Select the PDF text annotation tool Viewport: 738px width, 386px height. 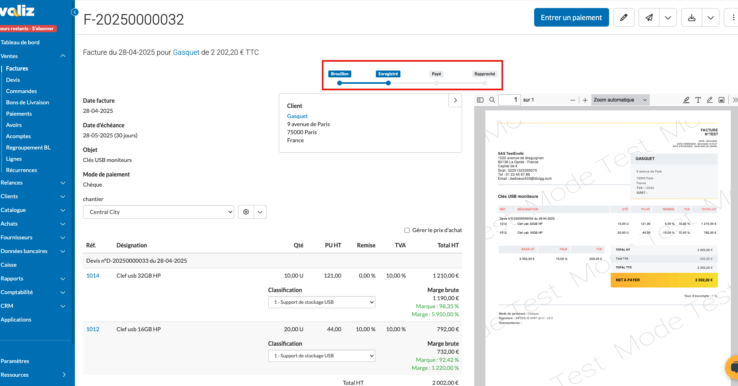[x=698, y=100]
